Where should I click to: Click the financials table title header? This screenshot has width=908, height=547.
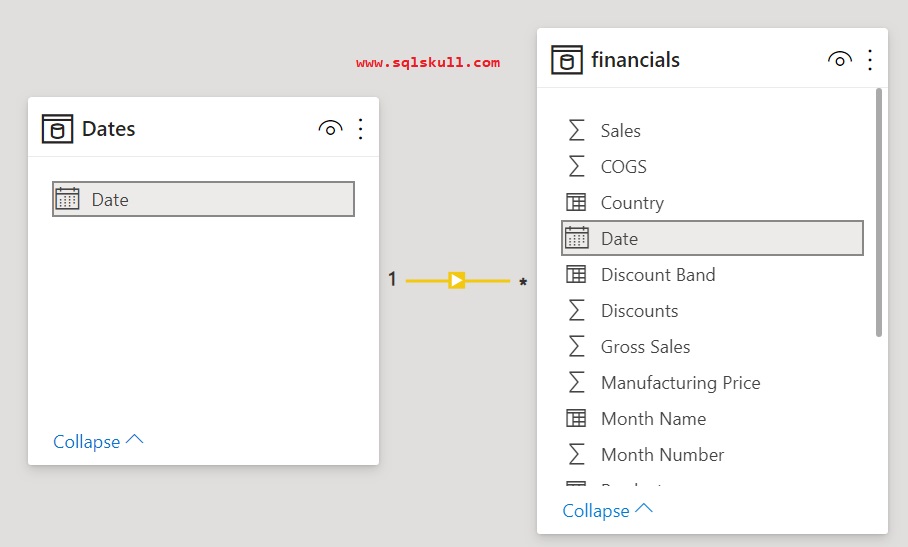636,60
